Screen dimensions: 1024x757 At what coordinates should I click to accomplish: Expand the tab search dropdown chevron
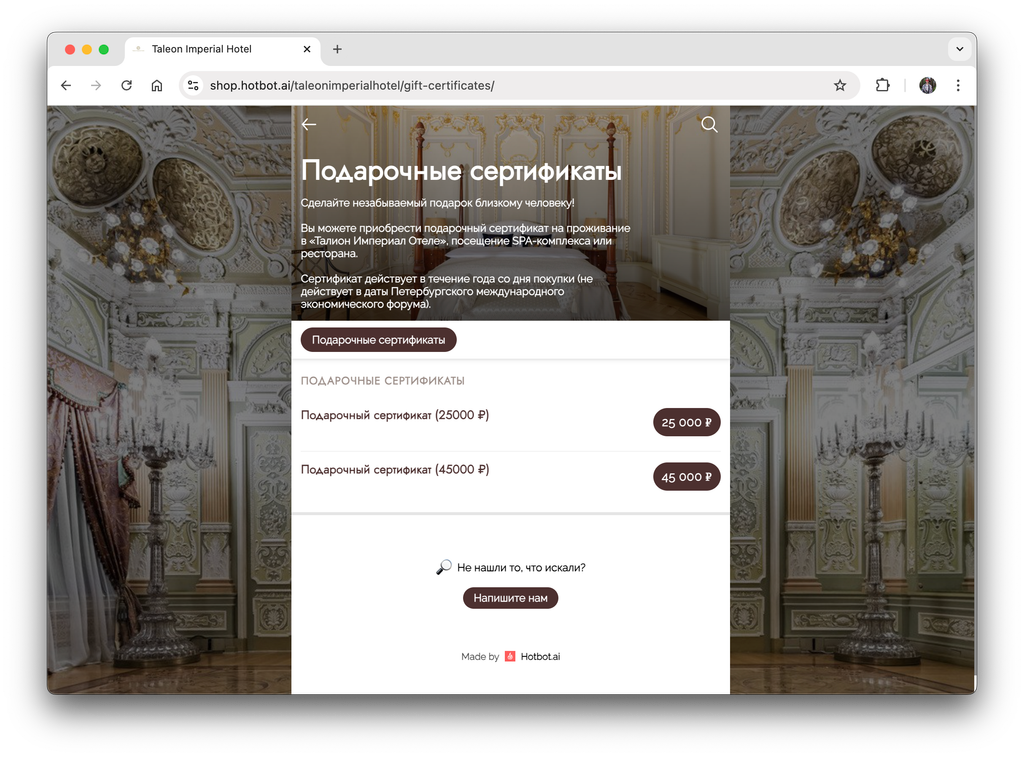pos(959,49)
